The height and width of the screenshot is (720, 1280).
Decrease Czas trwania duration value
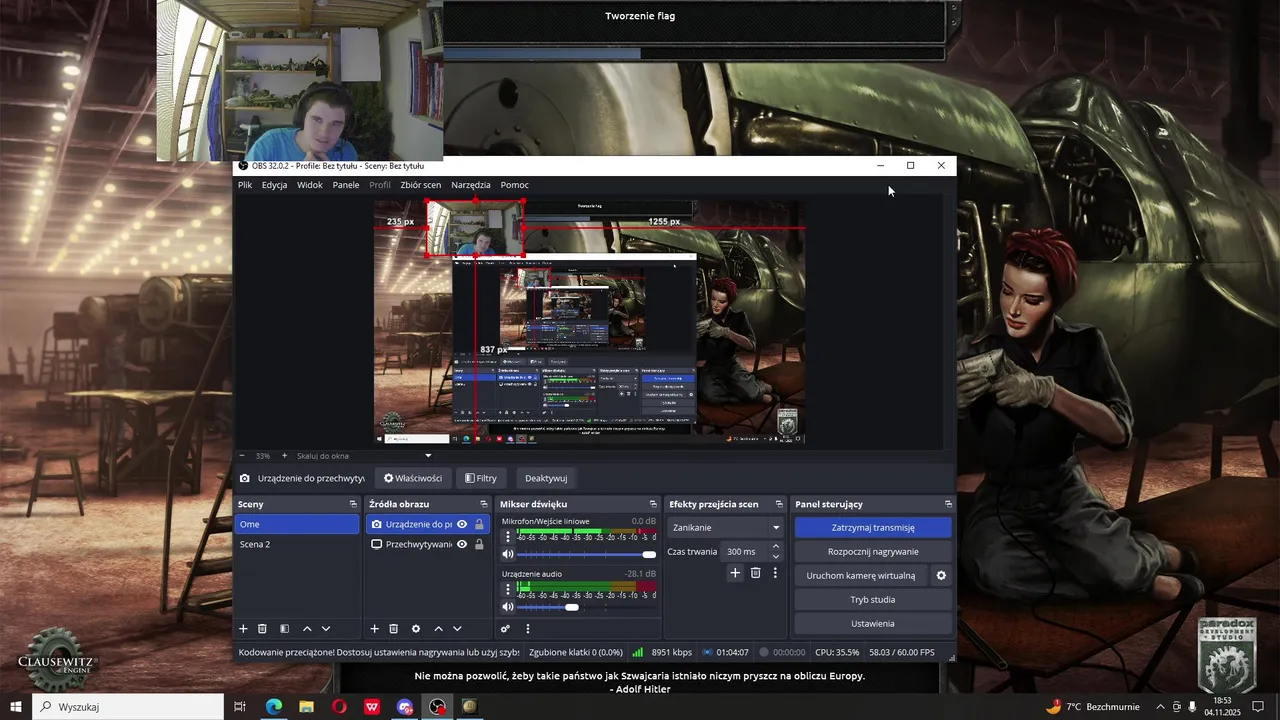click(775, 557)
